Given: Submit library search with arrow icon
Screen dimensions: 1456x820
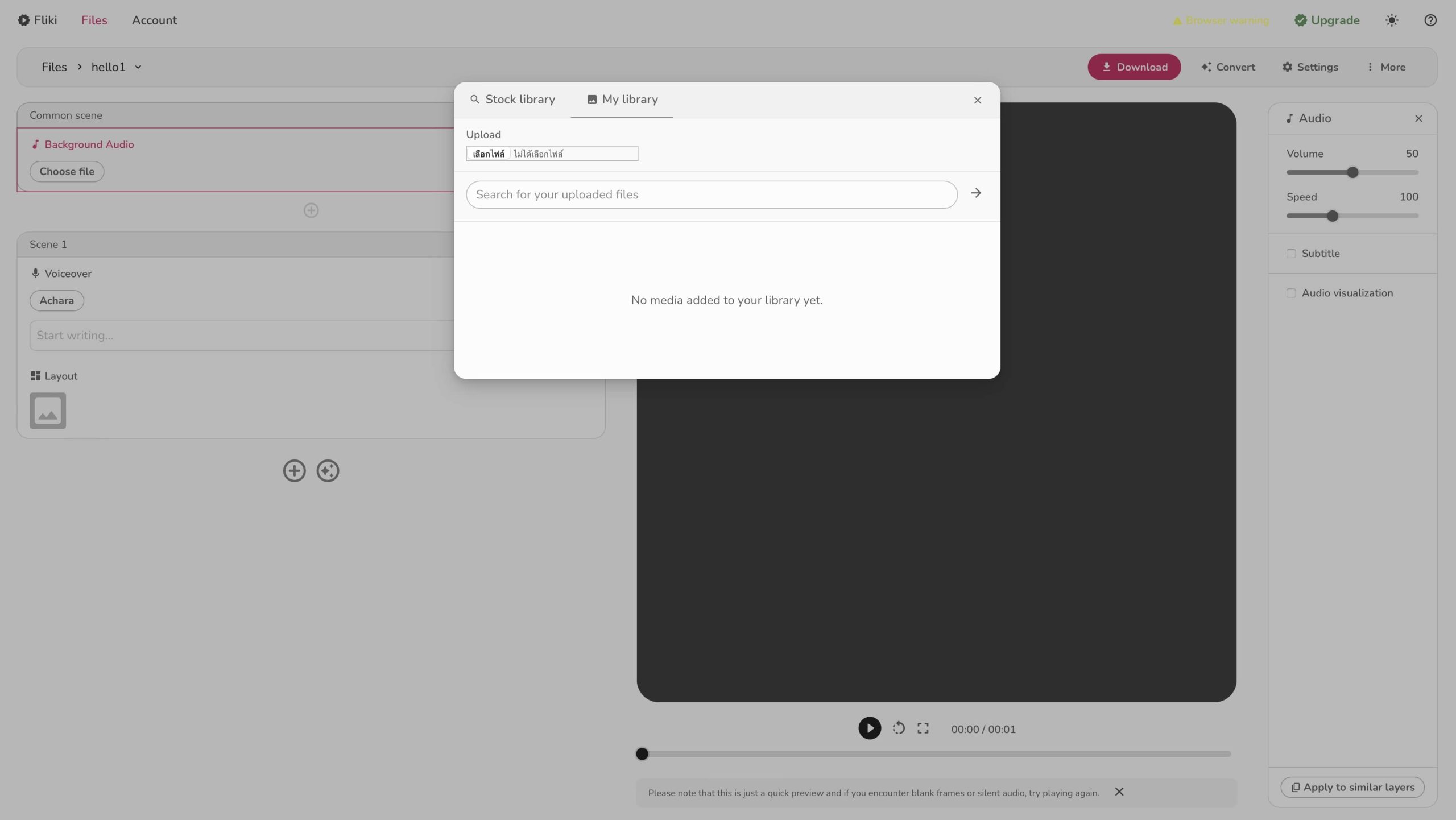Looking at the screenshot, I should click(x=976, y=193).
